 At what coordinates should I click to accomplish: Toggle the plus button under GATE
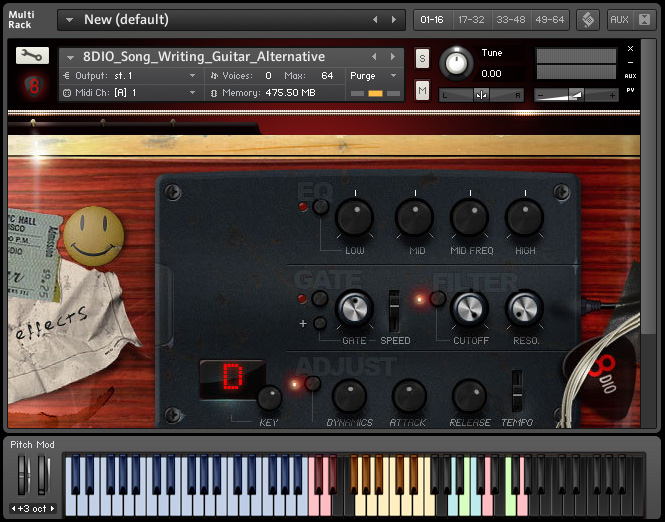pos(320,323)
